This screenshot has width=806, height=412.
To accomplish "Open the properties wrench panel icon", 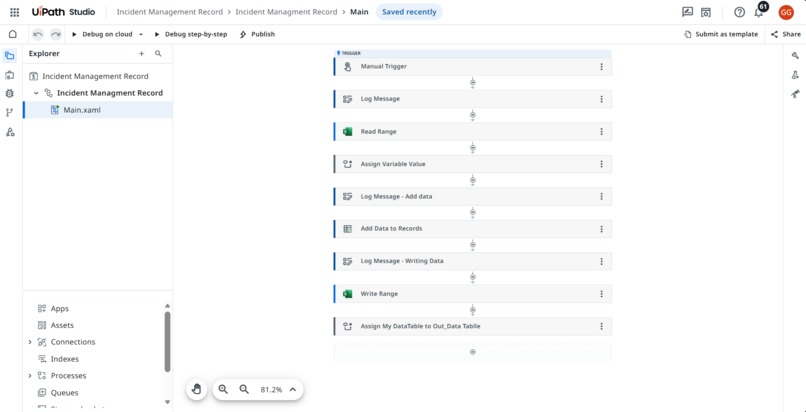I will 795,56.
